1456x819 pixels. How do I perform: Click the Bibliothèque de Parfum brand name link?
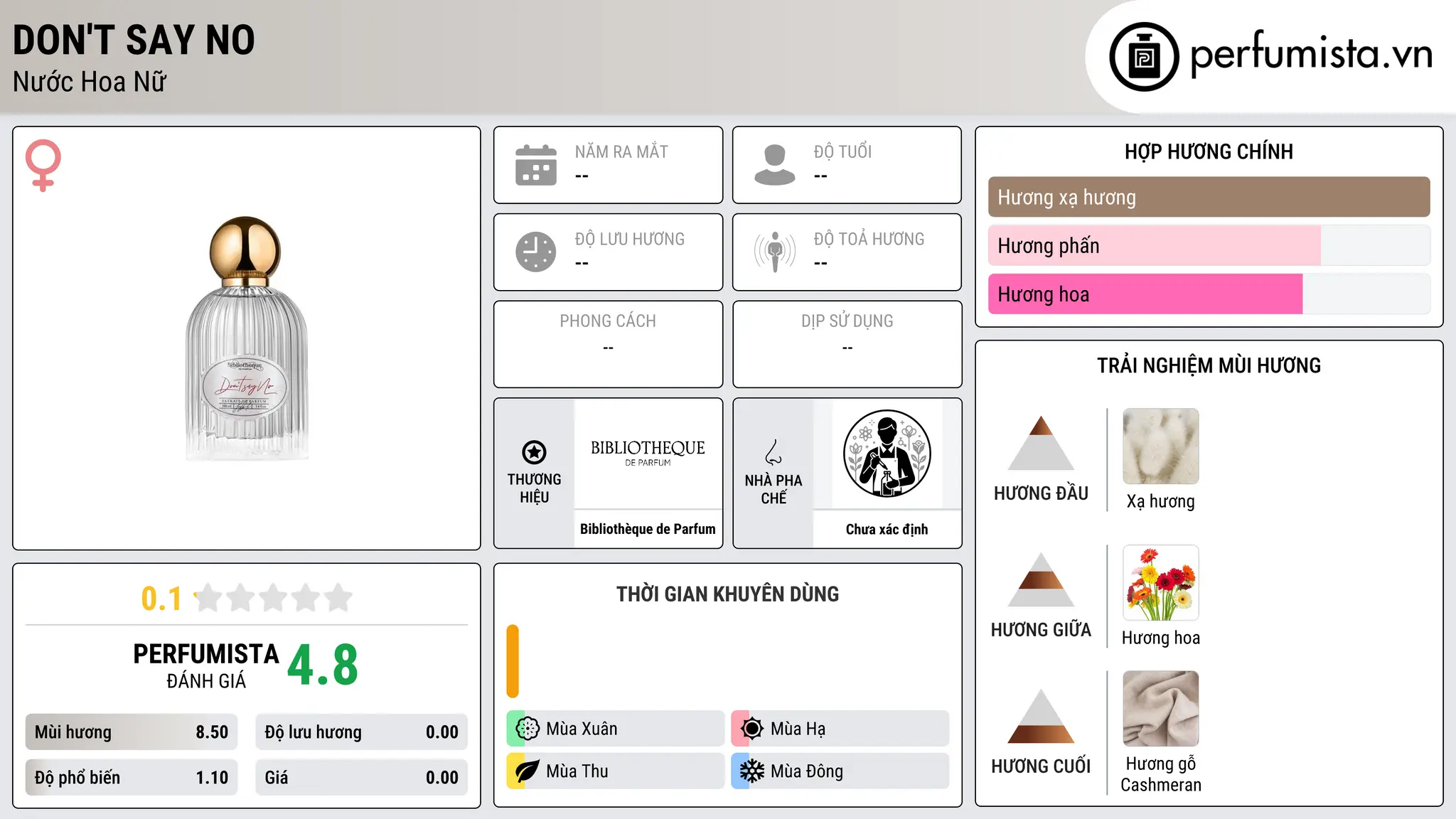point(648,529)
